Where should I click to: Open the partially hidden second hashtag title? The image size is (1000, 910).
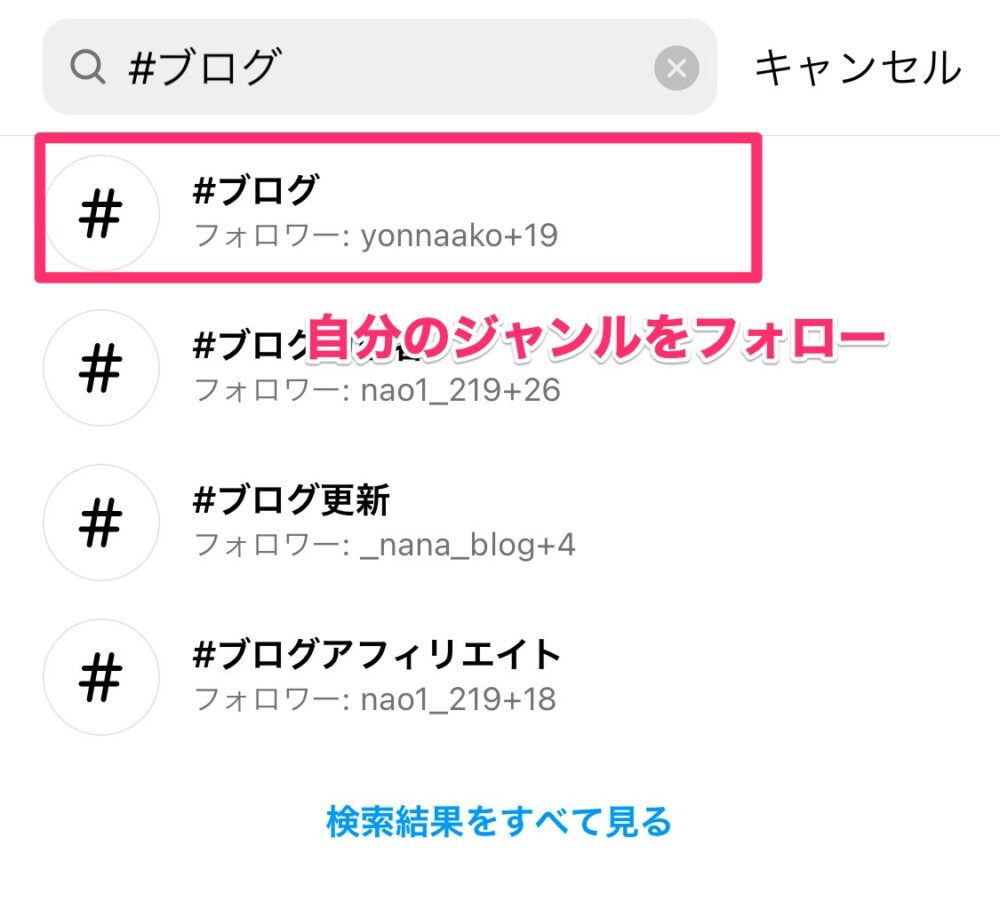pyautogui.click(x=245, y=344)
